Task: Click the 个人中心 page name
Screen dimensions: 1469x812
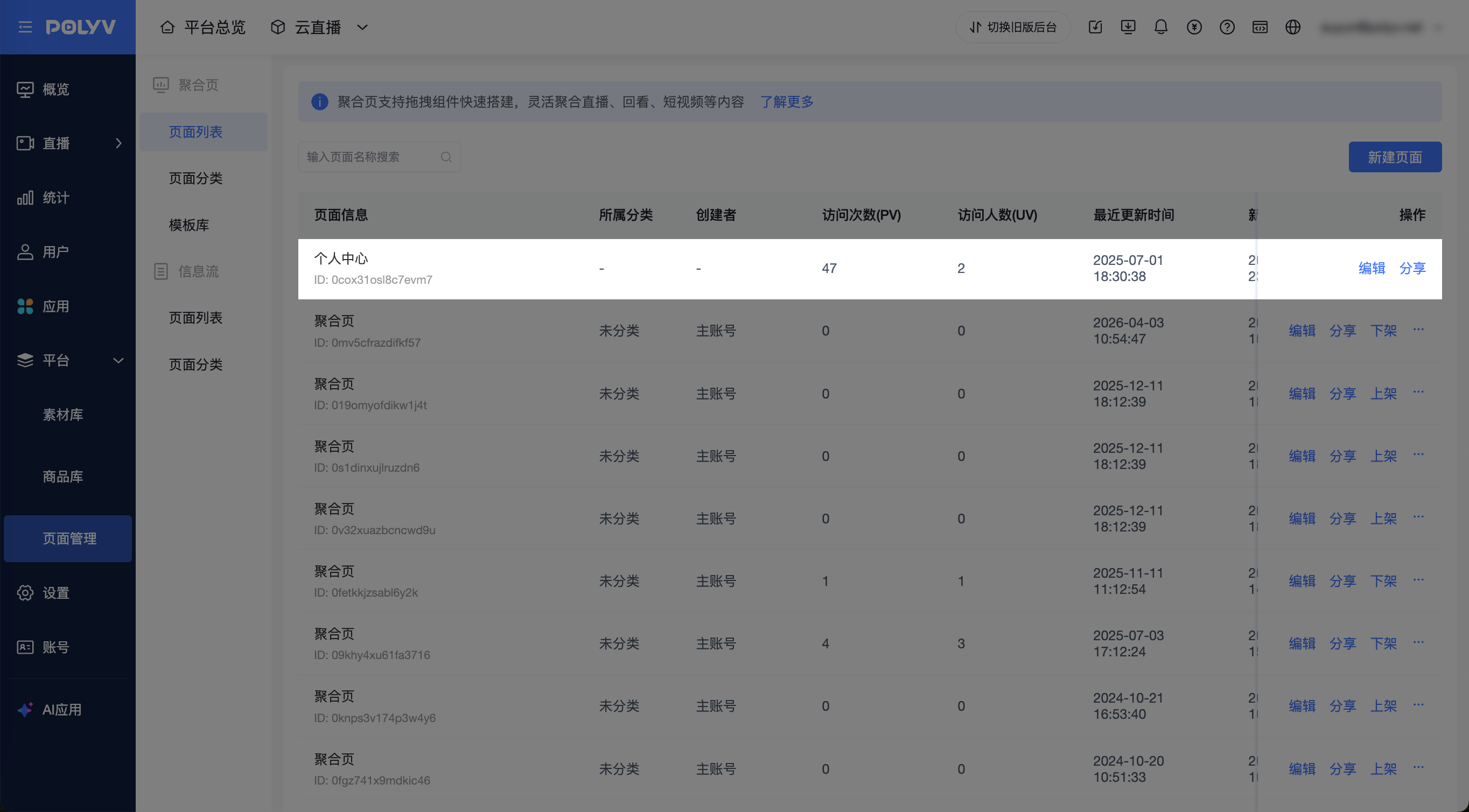Action: [341, 258]
